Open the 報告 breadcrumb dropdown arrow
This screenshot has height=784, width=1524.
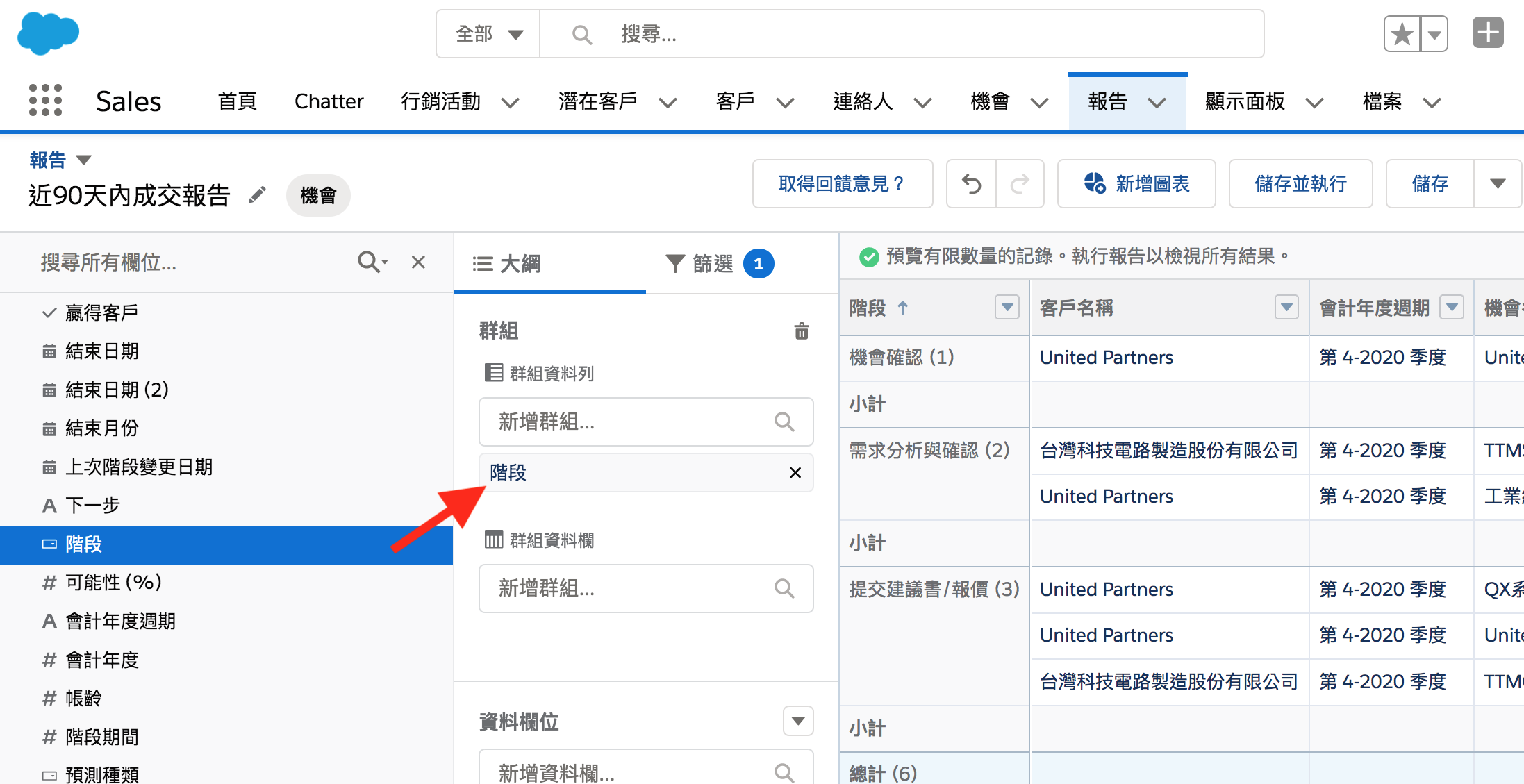coord(83,160)
